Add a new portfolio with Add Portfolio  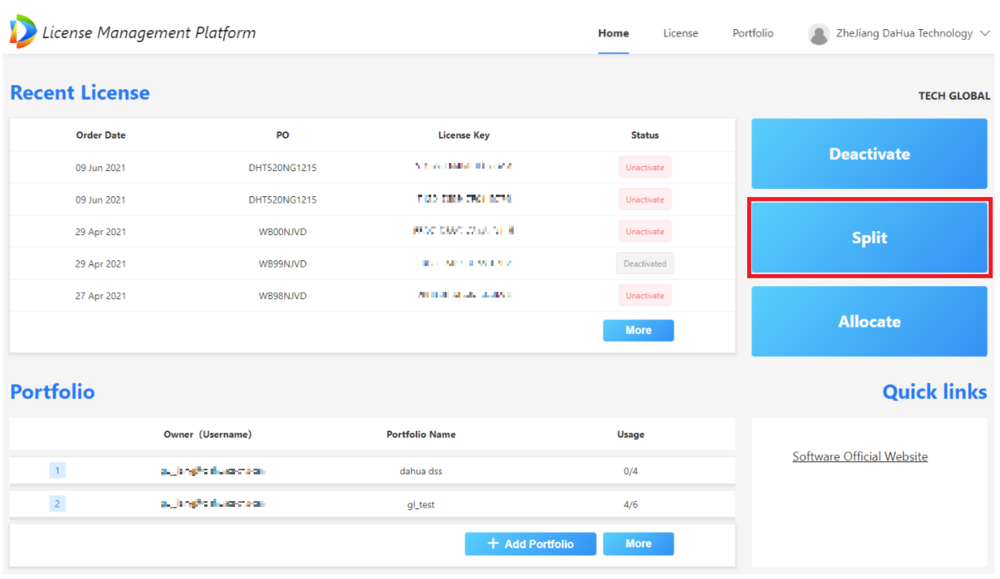pos(530,544)
